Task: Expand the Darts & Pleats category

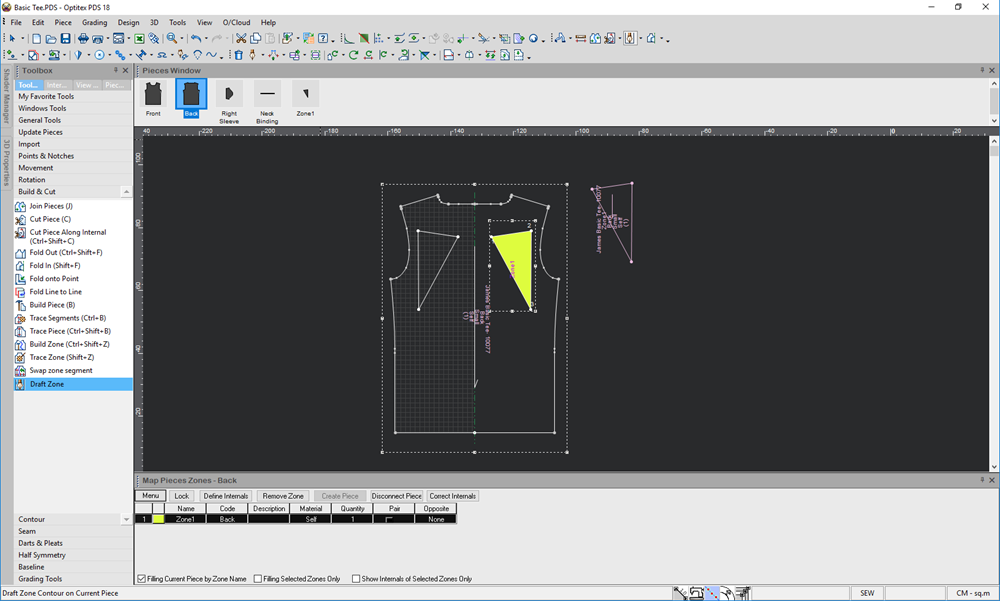Action: pos(40,543)
